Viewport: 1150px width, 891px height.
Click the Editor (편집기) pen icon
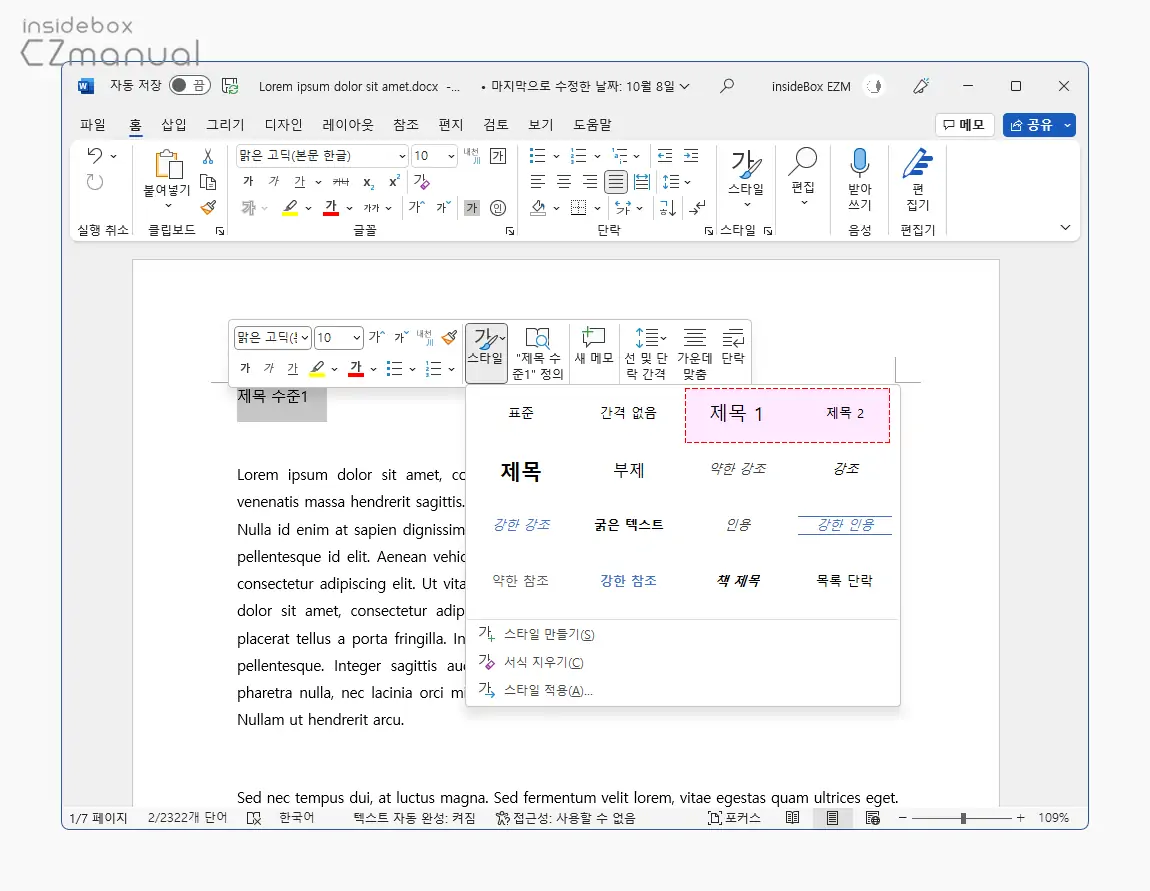[917, 162]
